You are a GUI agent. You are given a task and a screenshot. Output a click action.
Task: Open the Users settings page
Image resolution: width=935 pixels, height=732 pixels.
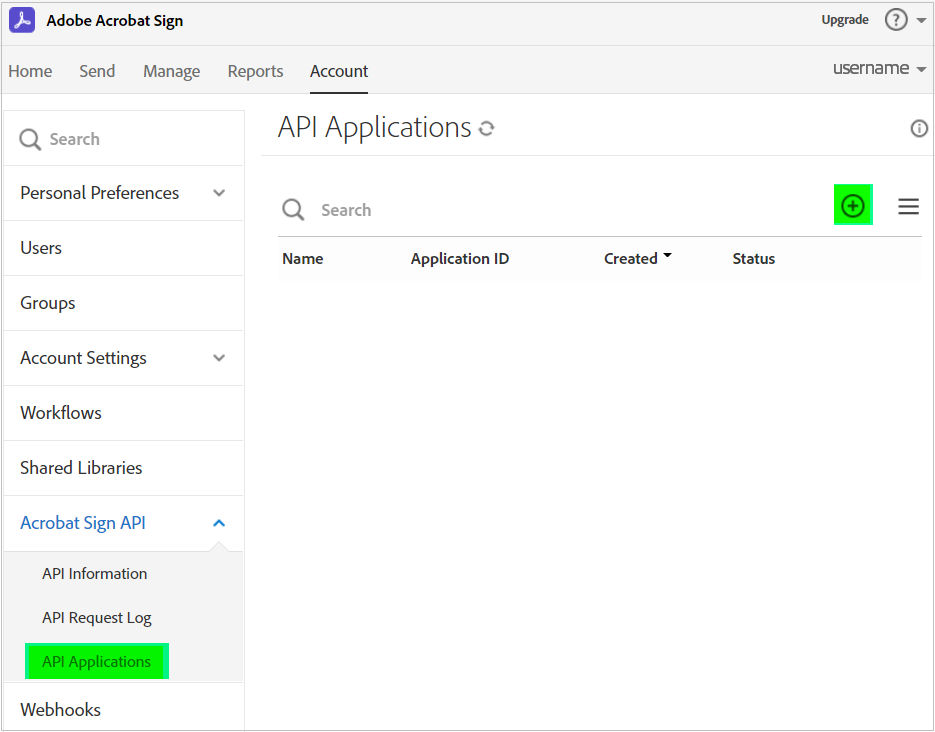click(x=41, y=248)
